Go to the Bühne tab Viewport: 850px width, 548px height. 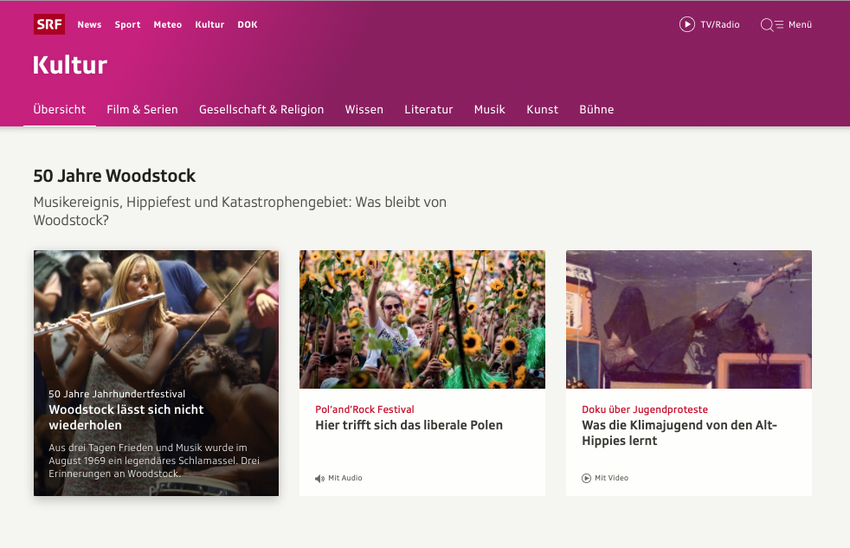tap(596, 109)
